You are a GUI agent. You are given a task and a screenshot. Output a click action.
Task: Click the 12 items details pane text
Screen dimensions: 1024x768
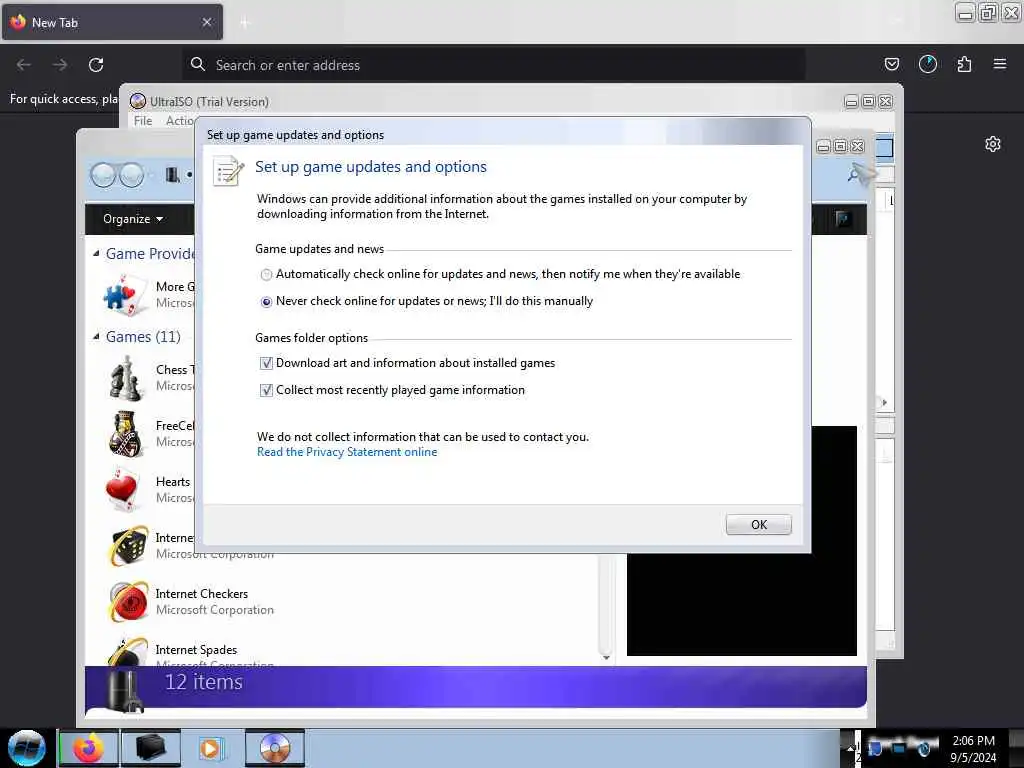pyautogui.click(x=204, y=682)
